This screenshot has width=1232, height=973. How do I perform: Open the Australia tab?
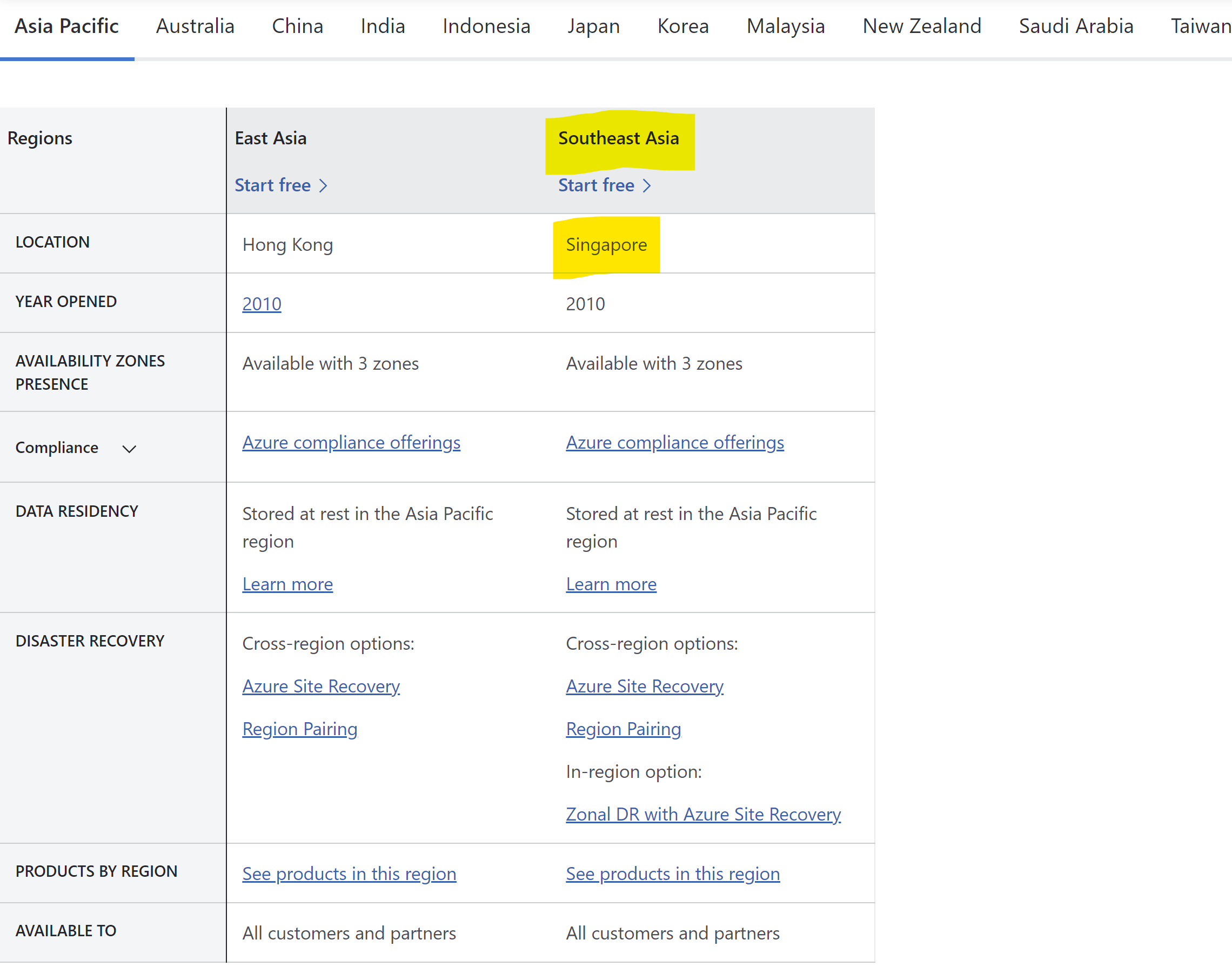[195, 26]
